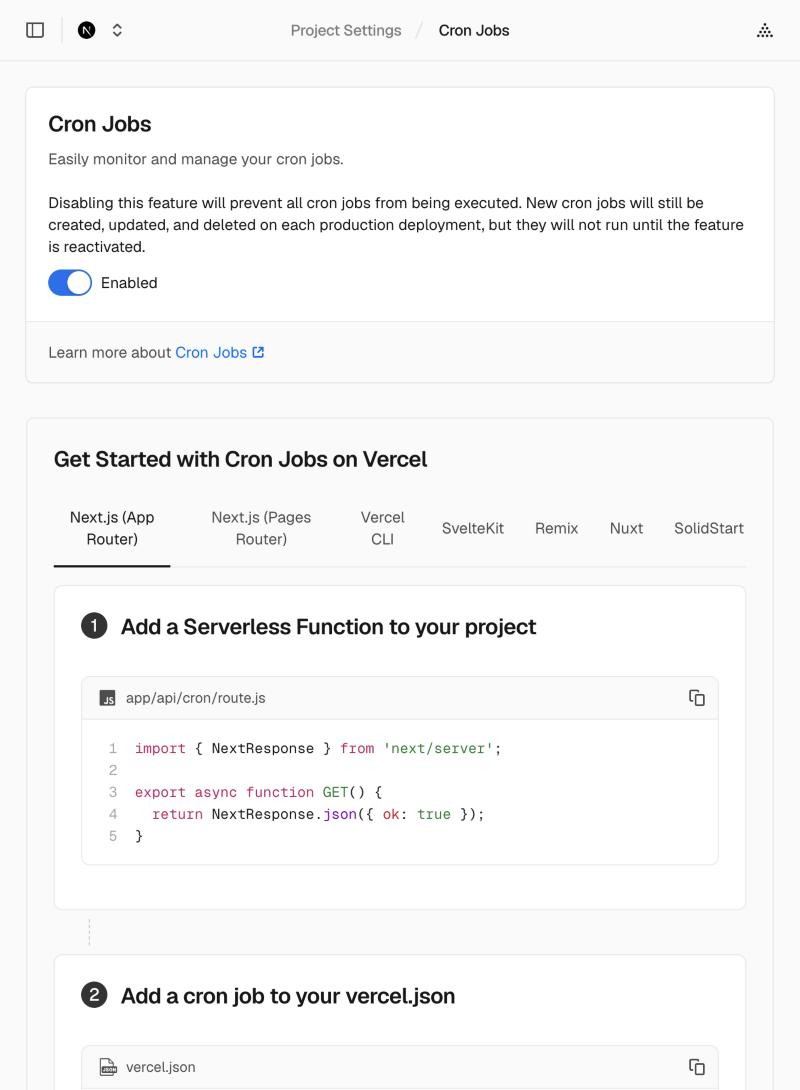Open the Cron Jobs documentation link
The image size is (800, 1090).
point(211,352)
